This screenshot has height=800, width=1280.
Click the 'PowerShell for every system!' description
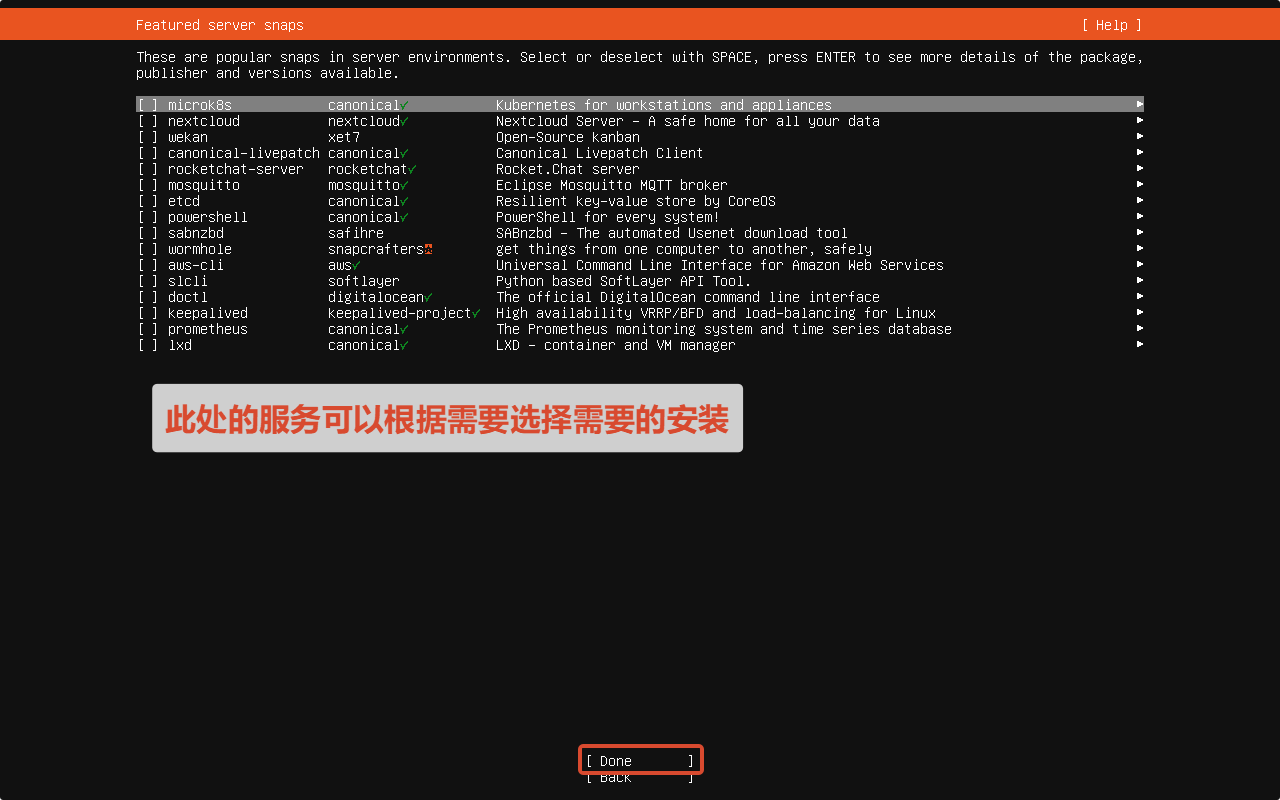pyautogui.click(x=608, y=217)
